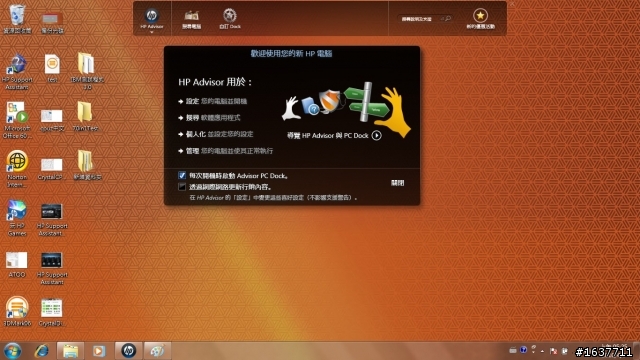Select the CrystalDi desktop icon beside 3DMark06
The width and height of the screenshot is (640, 360).
[51, 312]
